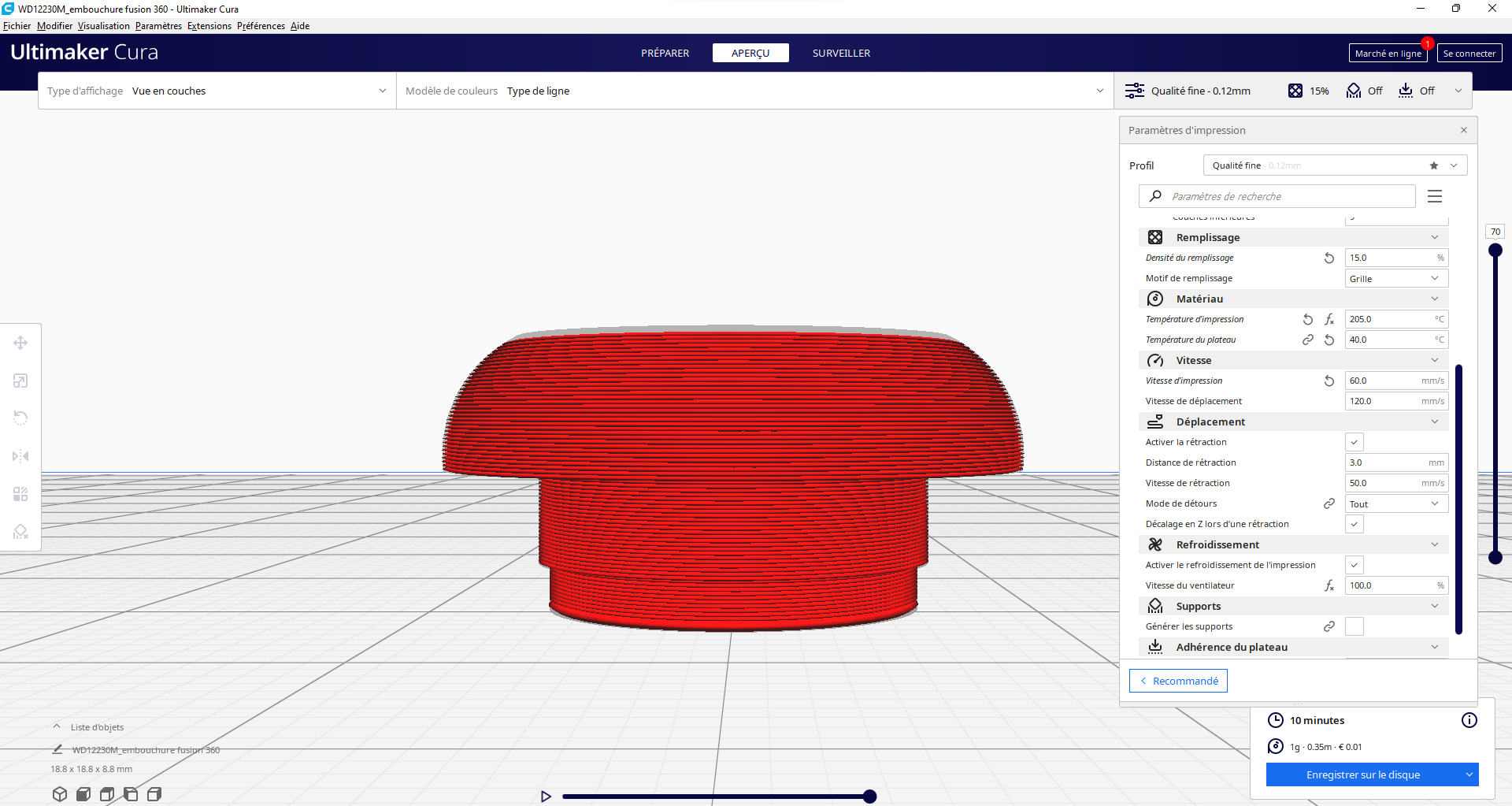This screenshot has height=806, width=1512.
Task: Open the Per Model Settings tool
Action: click(x=20, y=494)
